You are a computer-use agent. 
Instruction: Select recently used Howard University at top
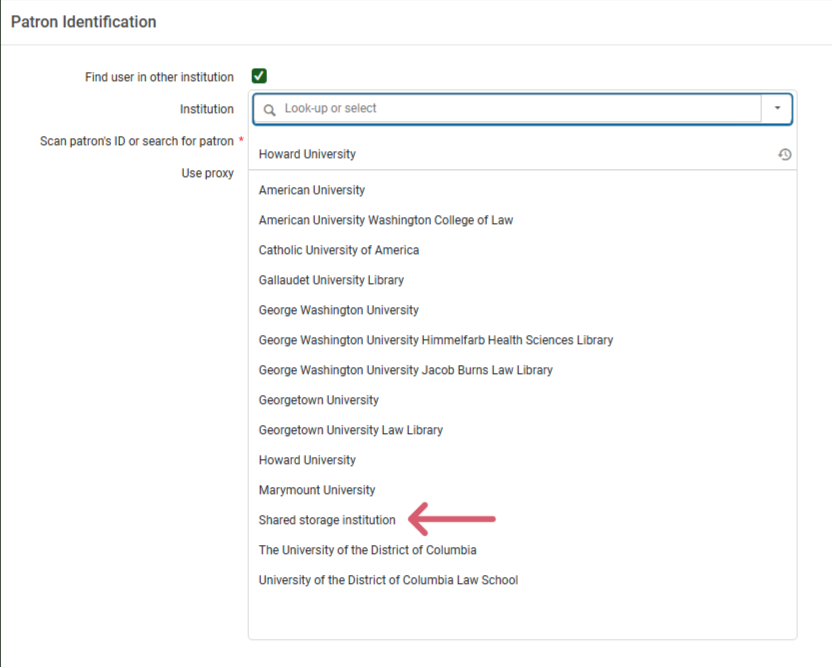click(307, 154)
